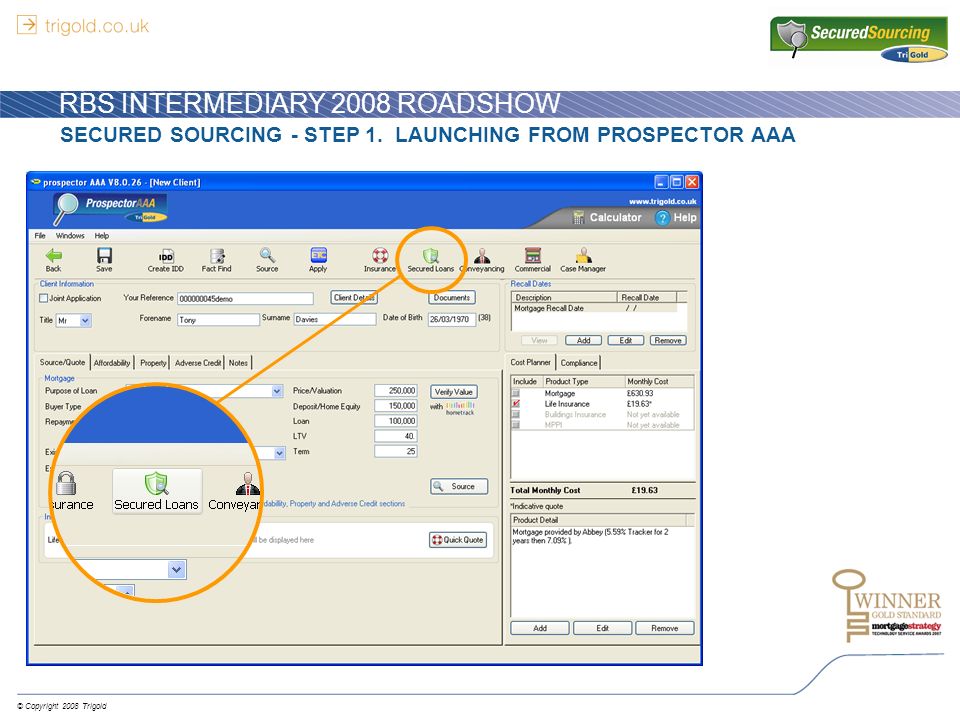Launch Secured Loans from the toolbar
Image resolution: width=960 pixels, height=720 pixels.
pos(431,260)
